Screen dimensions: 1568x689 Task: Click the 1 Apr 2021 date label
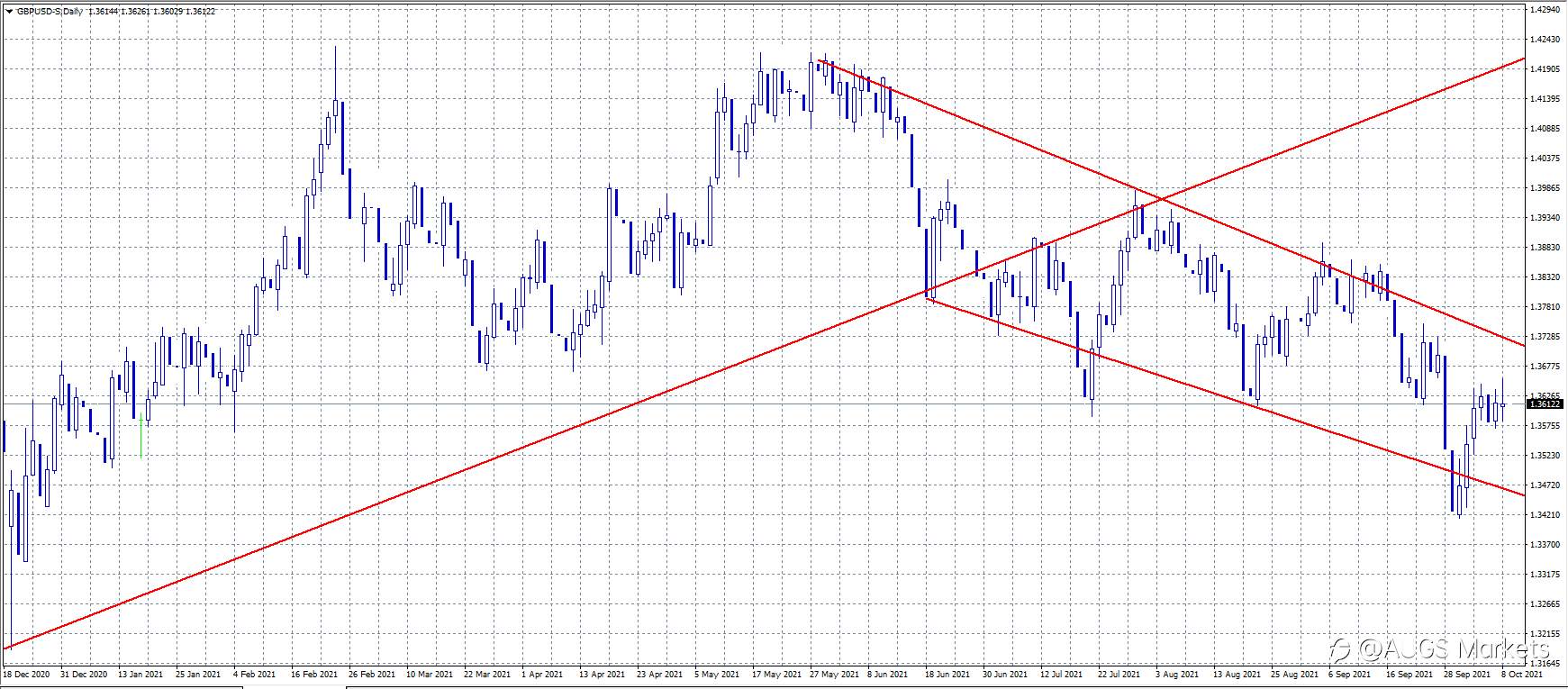543,673
